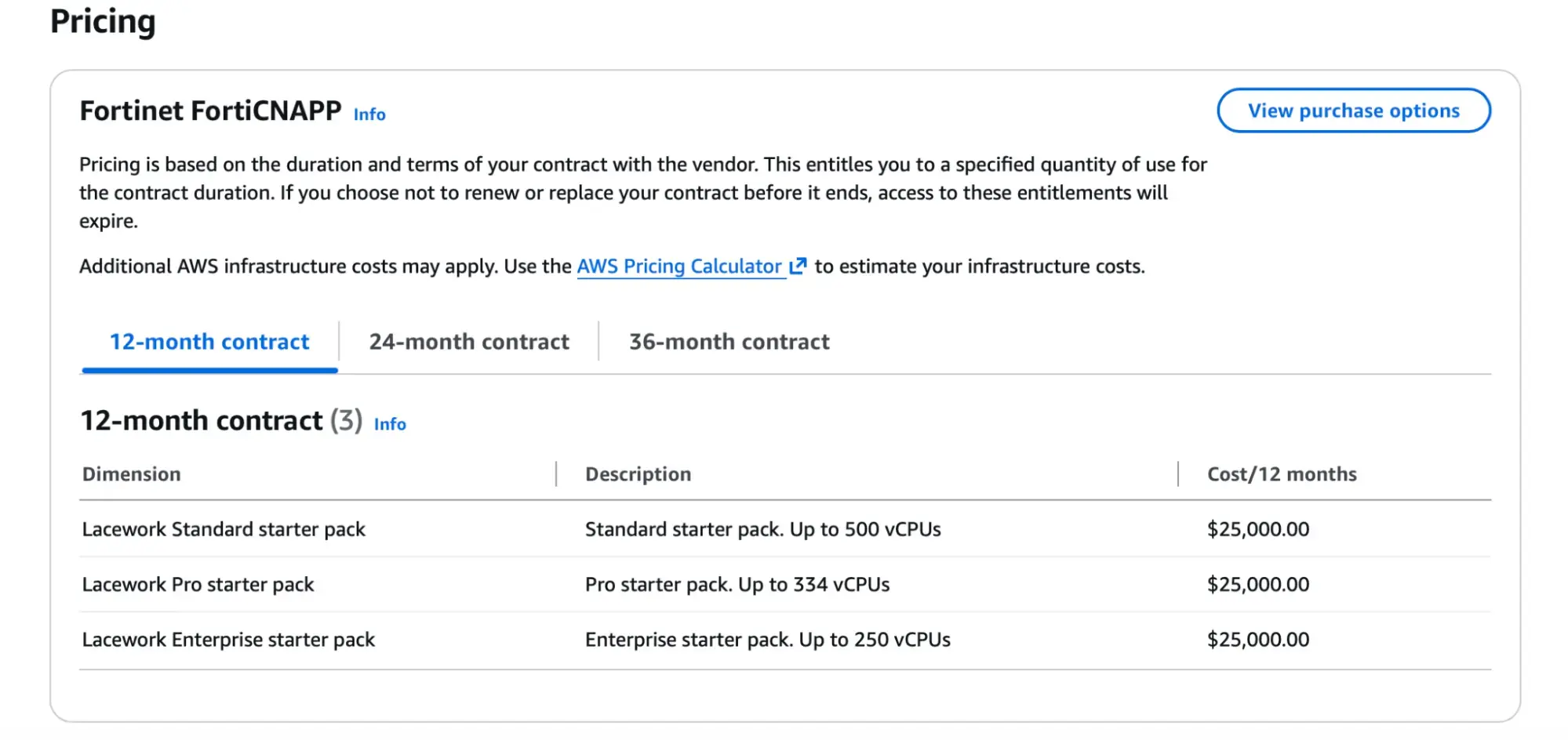The height and width of the screenshot is (740, 1568).
Task: Open the AWS Pricing Calculator link
Action: pos(679,267)
